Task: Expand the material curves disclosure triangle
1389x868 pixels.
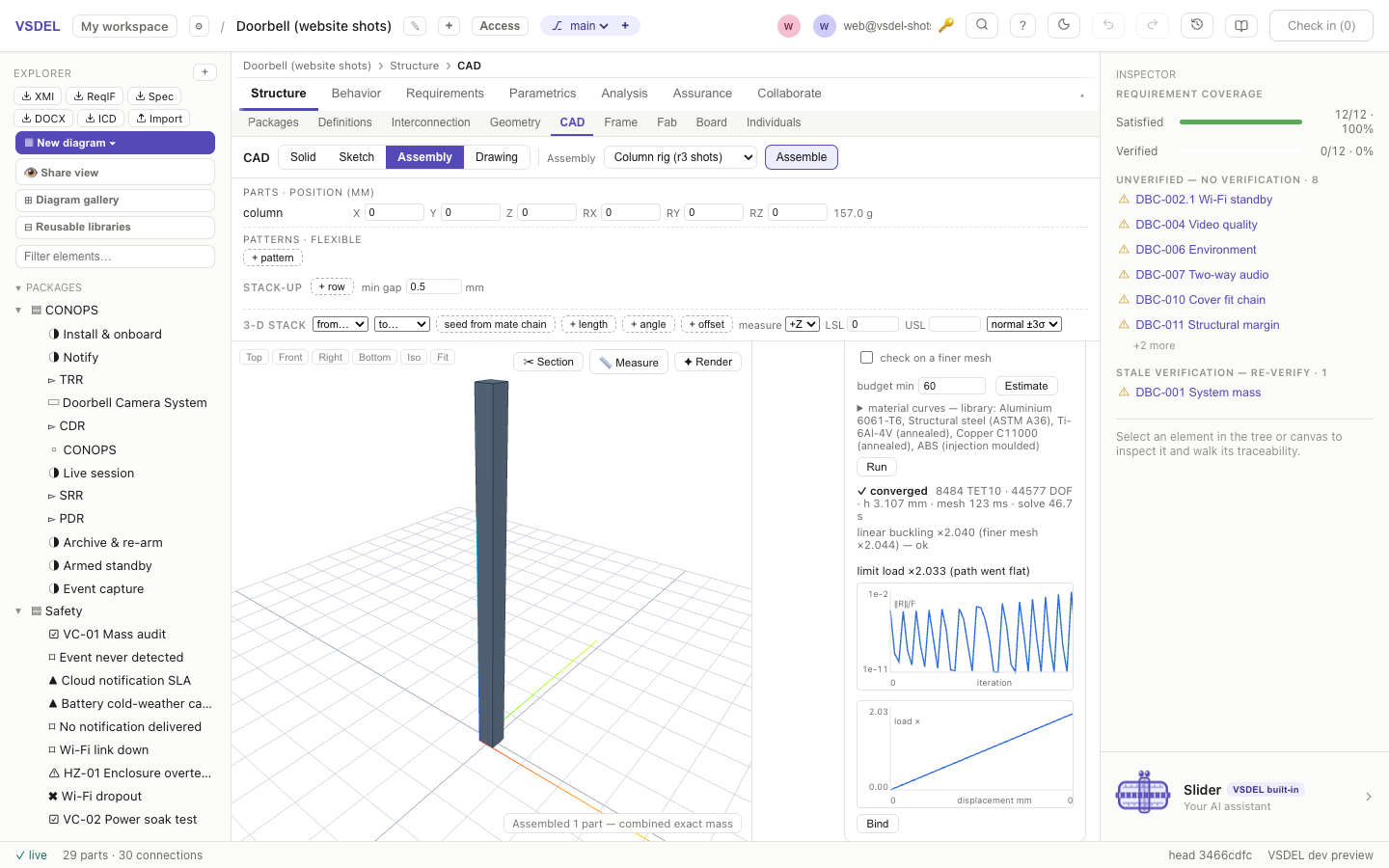Action: tap(860, 409)
